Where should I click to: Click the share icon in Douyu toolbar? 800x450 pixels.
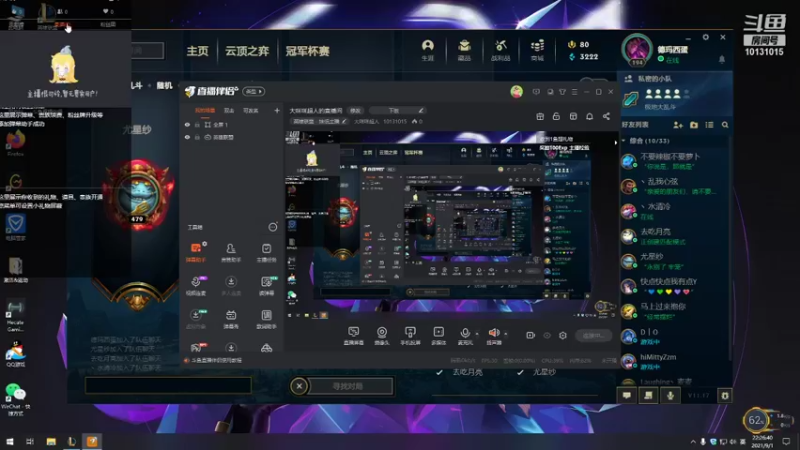pyautogui.click(x=606, y=116)
